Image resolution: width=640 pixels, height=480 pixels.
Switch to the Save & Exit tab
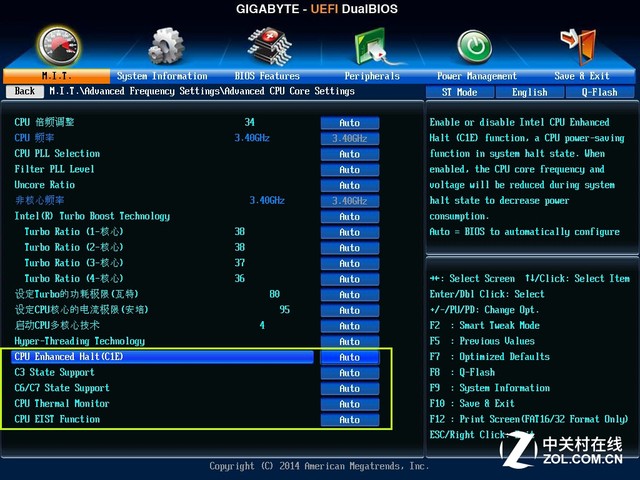pos(582,76)
